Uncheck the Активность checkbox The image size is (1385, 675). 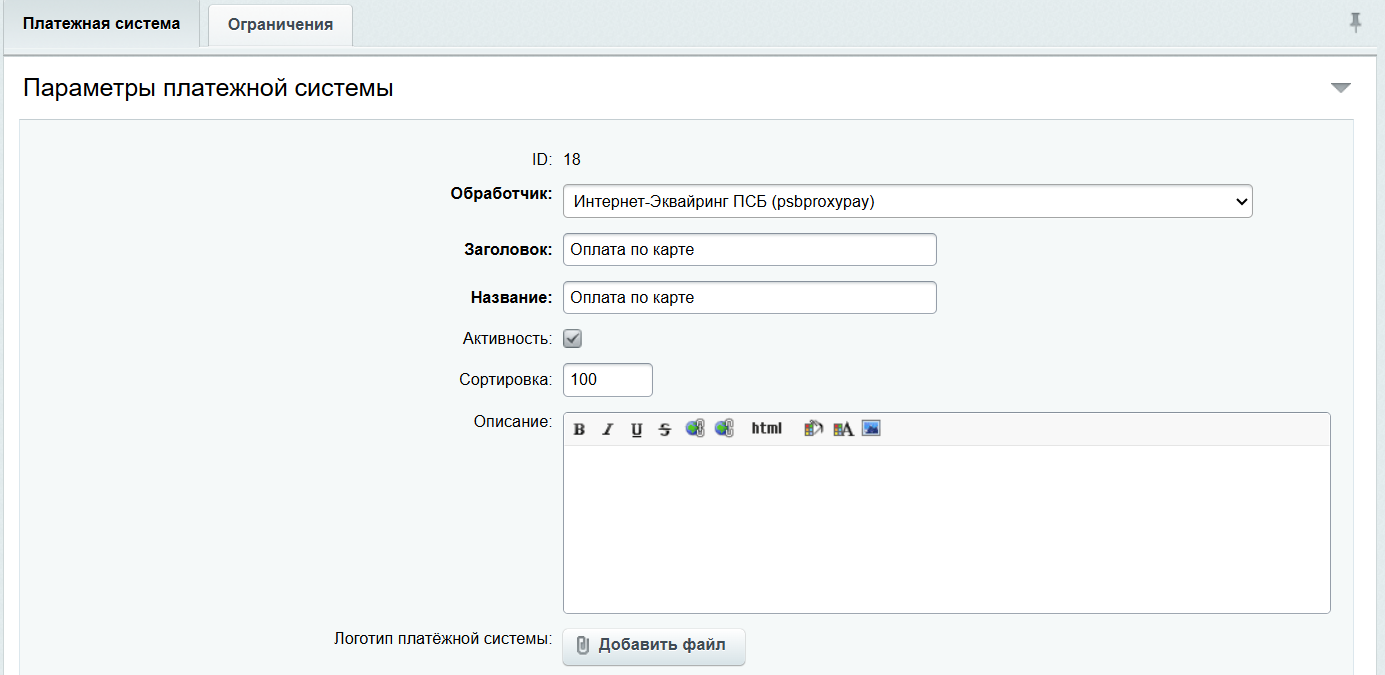(x=573, y=339)
